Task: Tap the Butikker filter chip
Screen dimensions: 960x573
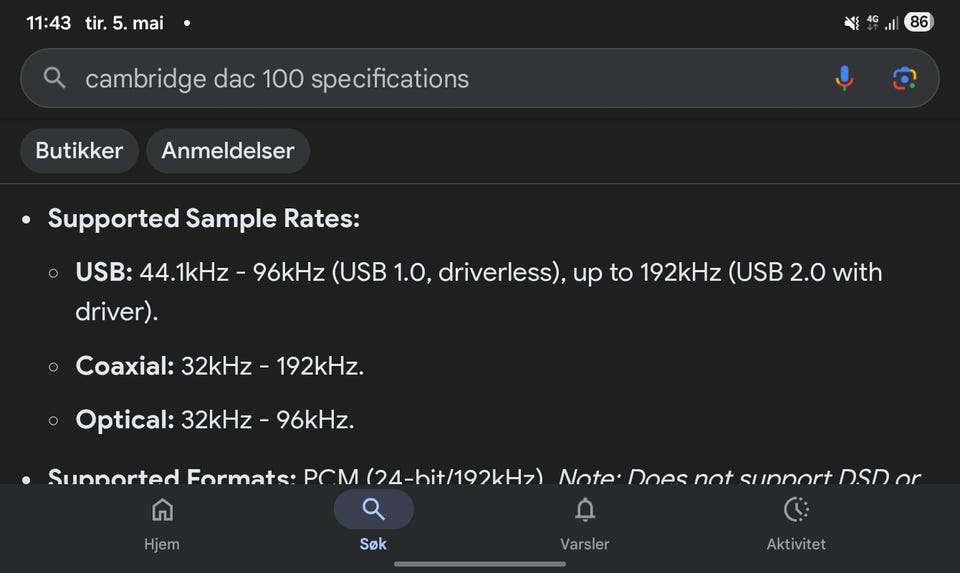Action: 79,151
